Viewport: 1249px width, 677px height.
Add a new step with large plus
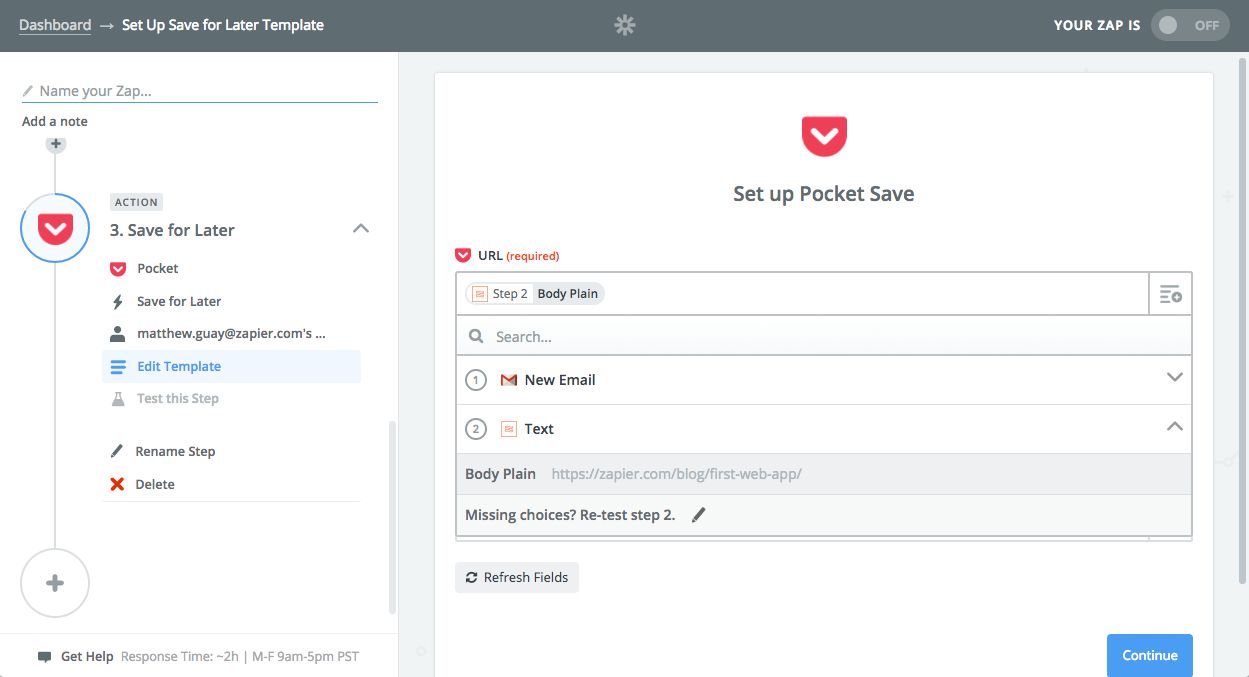click(55, 583)
